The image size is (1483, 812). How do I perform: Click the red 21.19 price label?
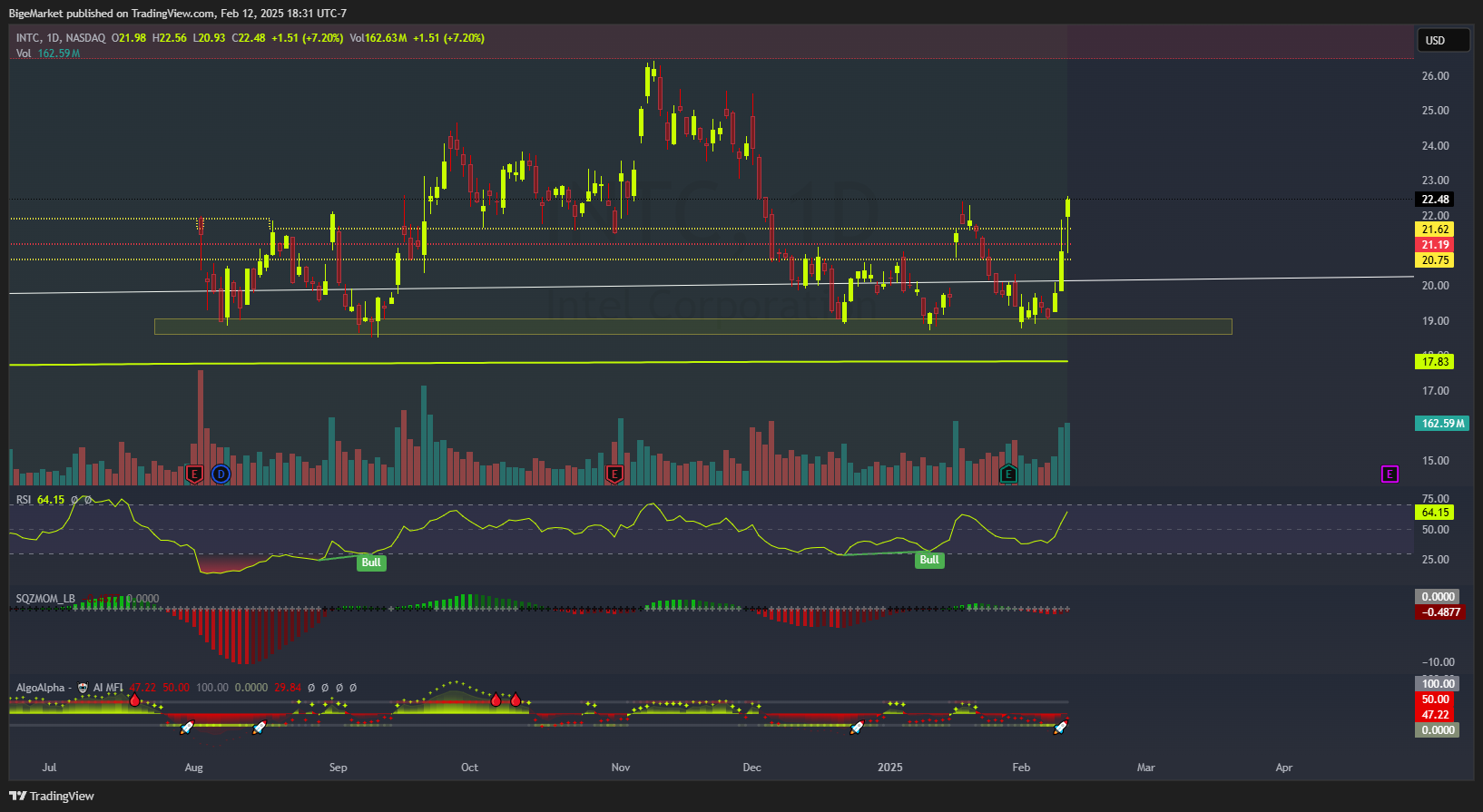click(x=1435, y=245)
